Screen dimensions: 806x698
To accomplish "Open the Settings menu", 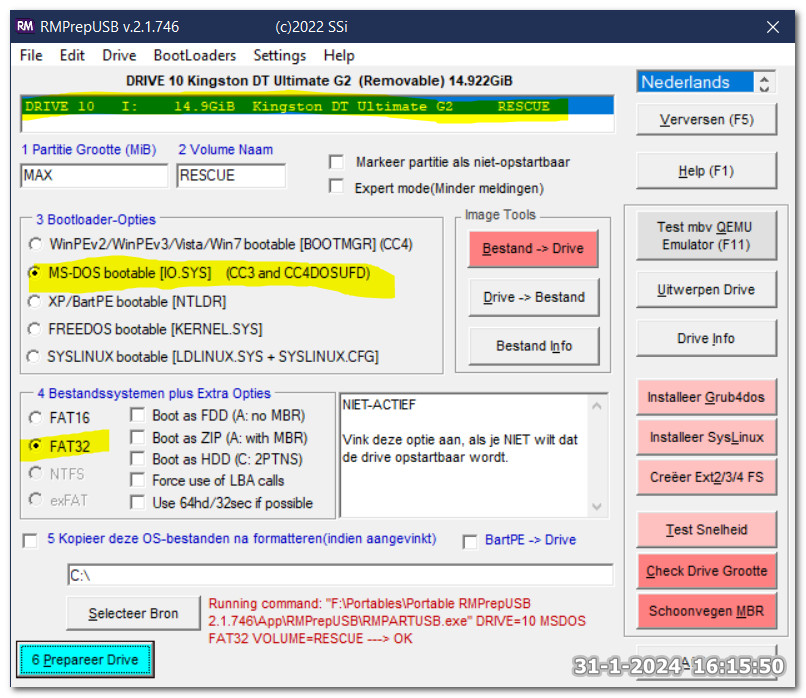I will pos(280,56).
